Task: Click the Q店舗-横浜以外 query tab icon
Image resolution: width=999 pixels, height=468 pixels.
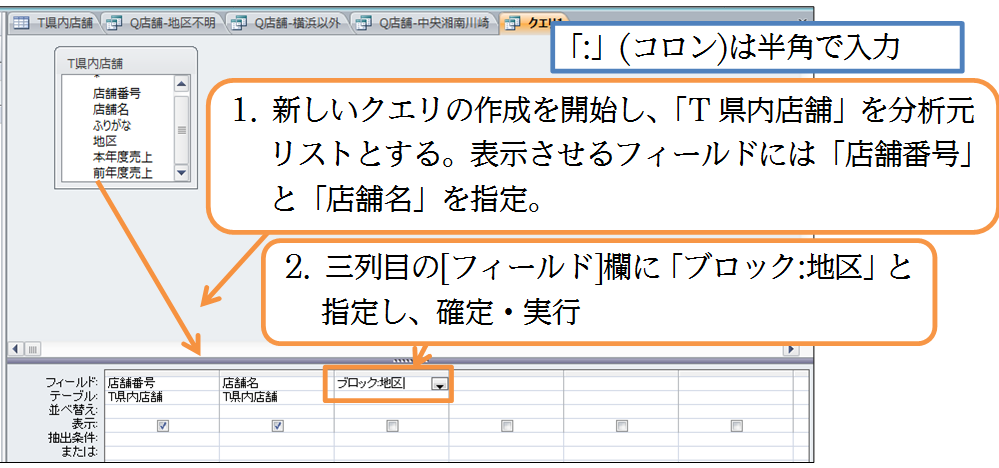Action: pyautogui.click(x=239, y=20)
